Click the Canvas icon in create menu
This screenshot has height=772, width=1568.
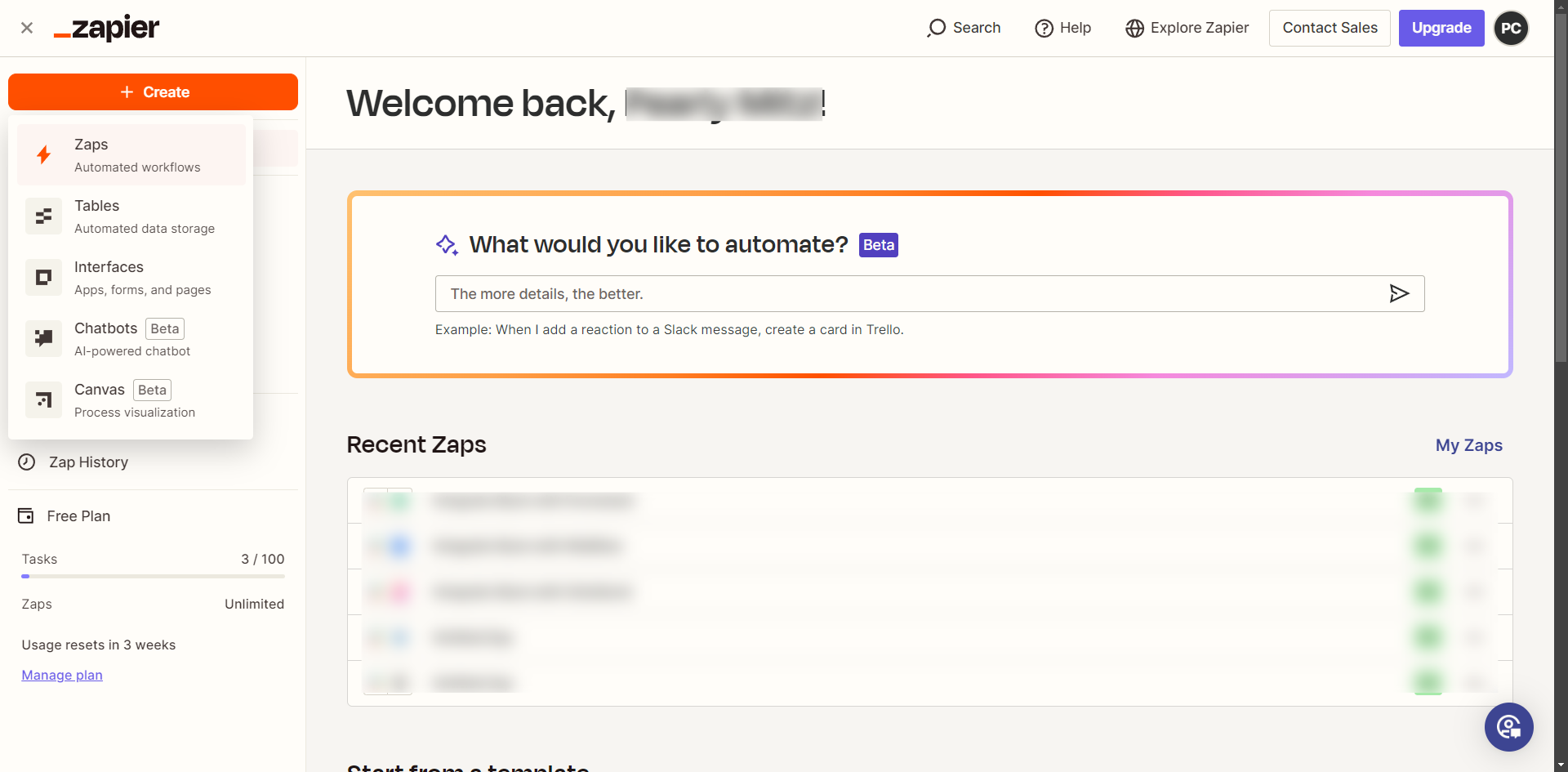(x=44, y=400)
